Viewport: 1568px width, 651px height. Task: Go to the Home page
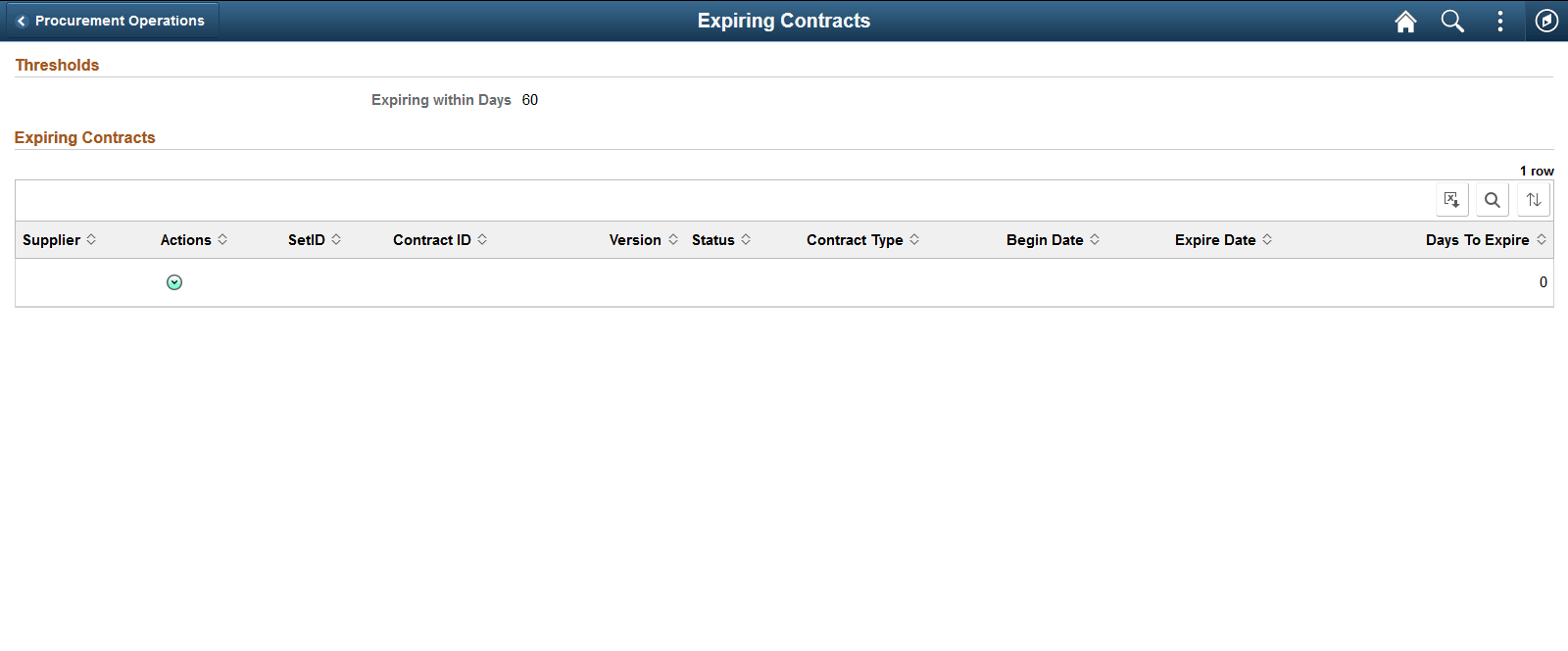1405,21
